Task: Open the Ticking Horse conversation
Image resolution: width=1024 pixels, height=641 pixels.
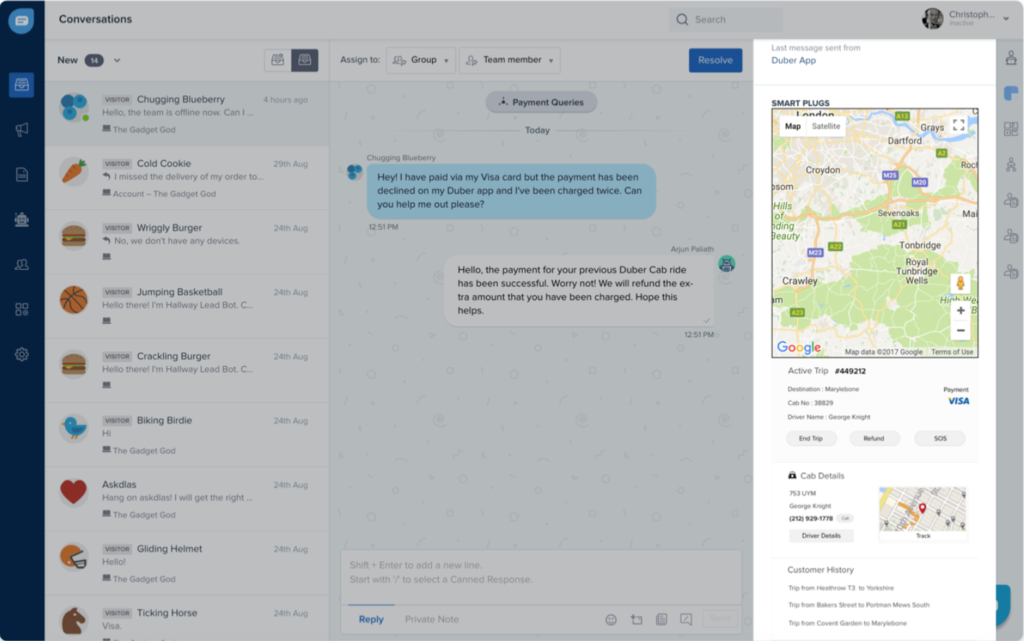Action: 187,618
